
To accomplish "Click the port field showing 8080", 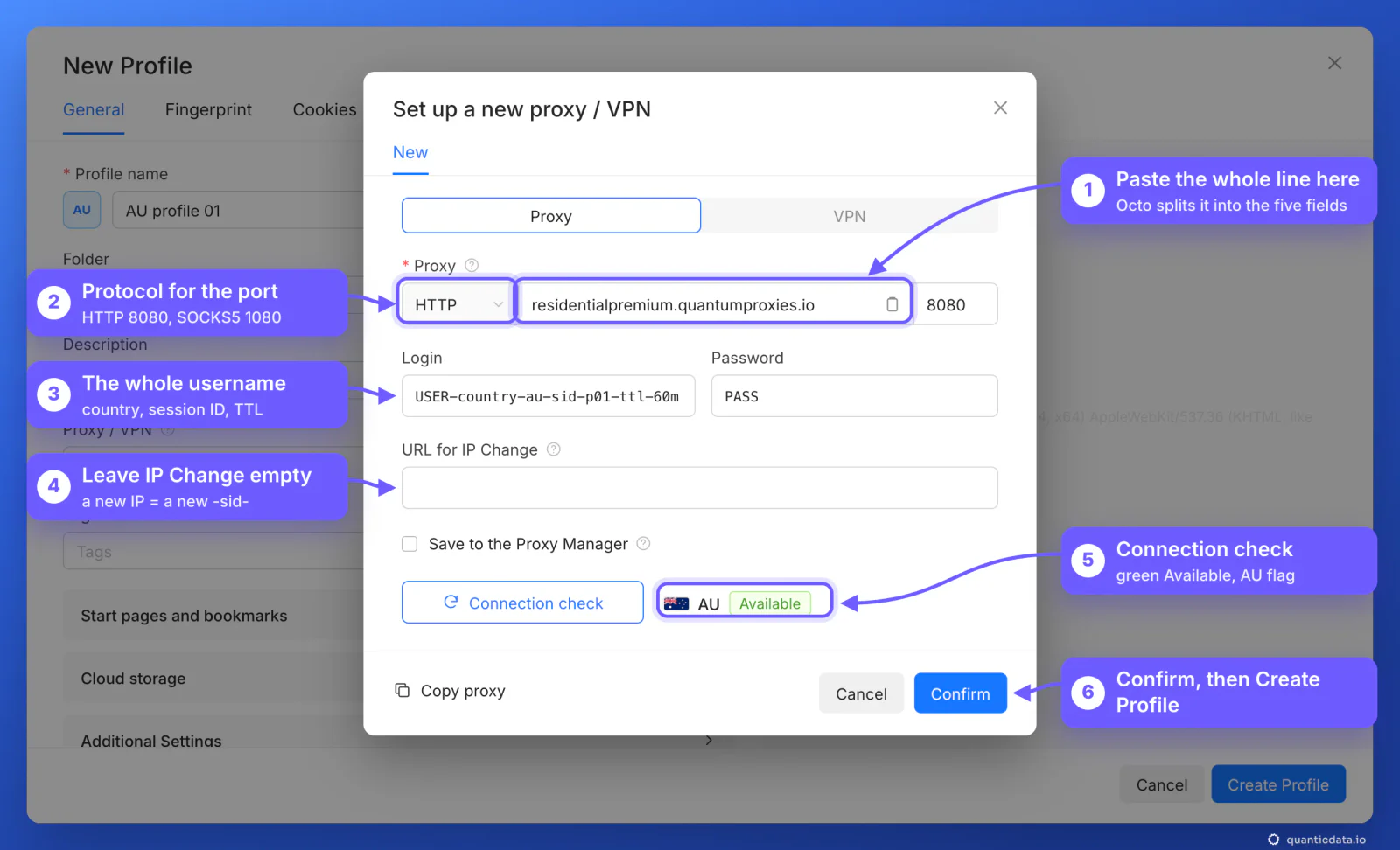I will tap(955, 304).
